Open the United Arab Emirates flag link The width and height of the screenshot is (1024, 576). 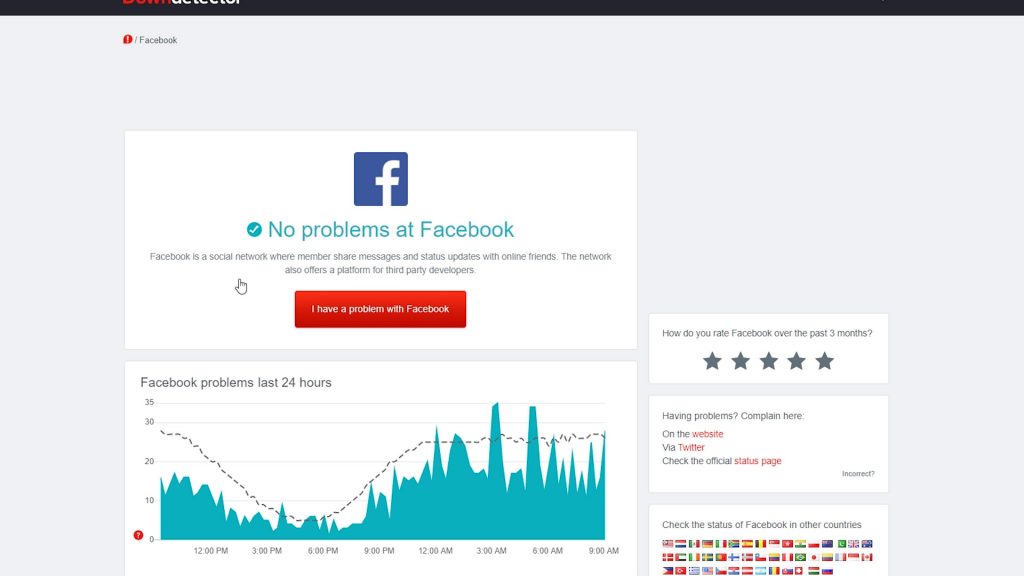pyautogui.click(x=680, y=557)
